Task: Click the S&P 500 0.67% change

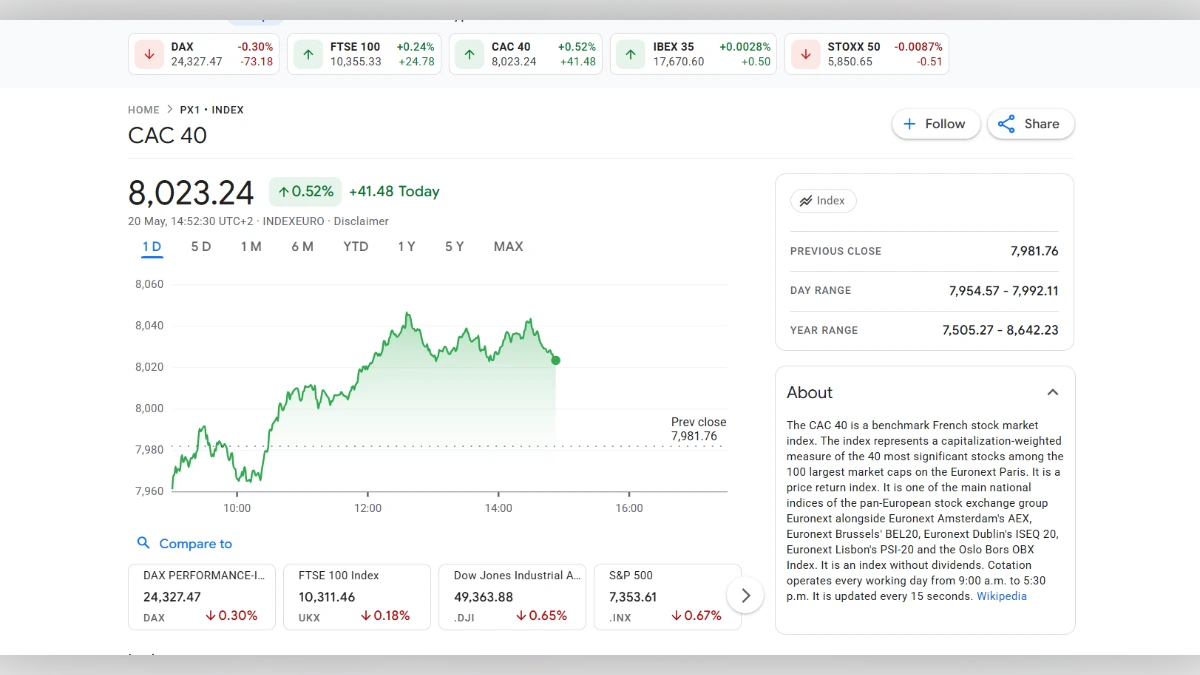Action: point(696,616)
